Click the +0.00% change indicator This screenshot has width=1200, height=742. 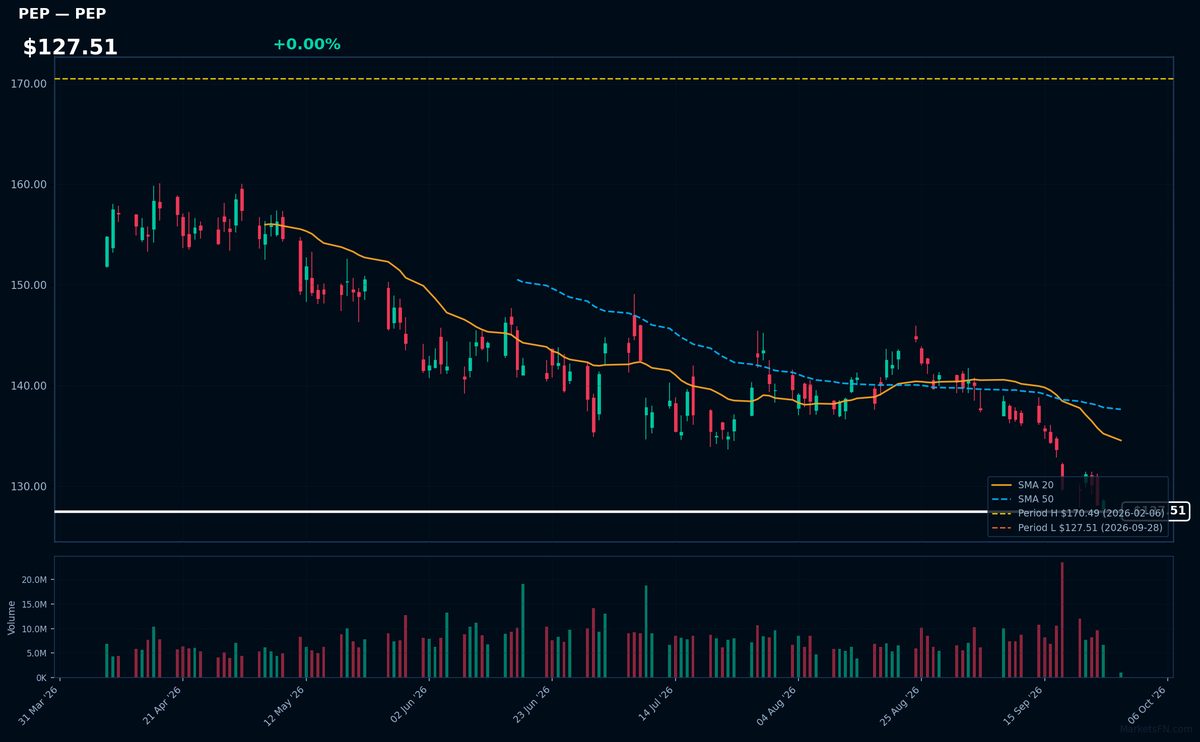[306, 44]
